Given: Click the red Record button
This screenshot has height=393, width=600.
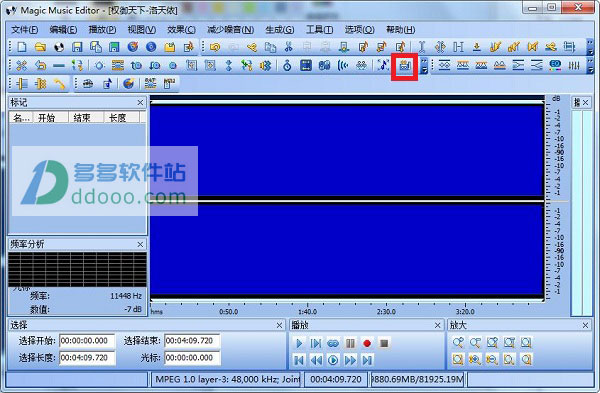Looking at the screenshot, I should point(367,343).
